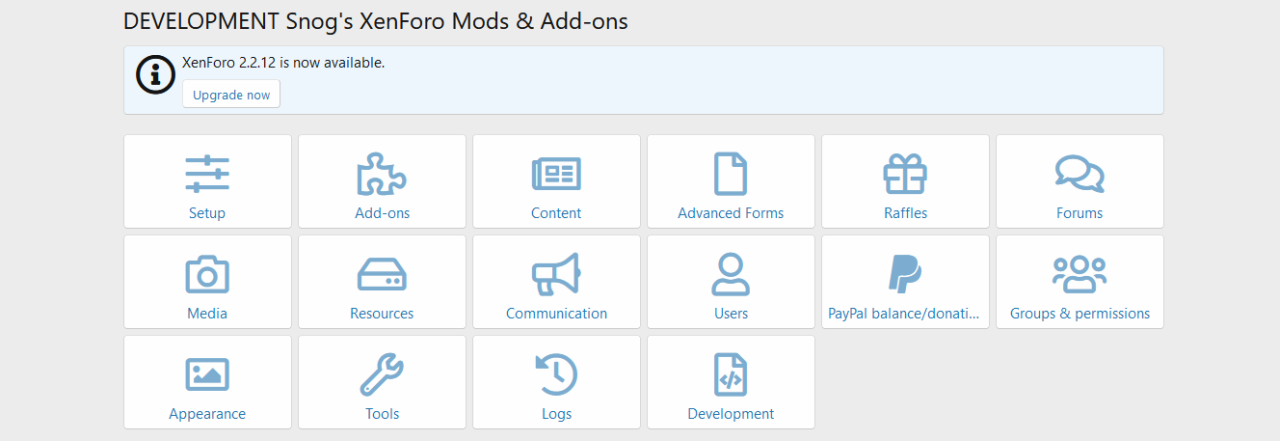Open the Groups & permissions text link
The height and width of the screenshot is (441, 1280).
click(x=1079, y=313)
